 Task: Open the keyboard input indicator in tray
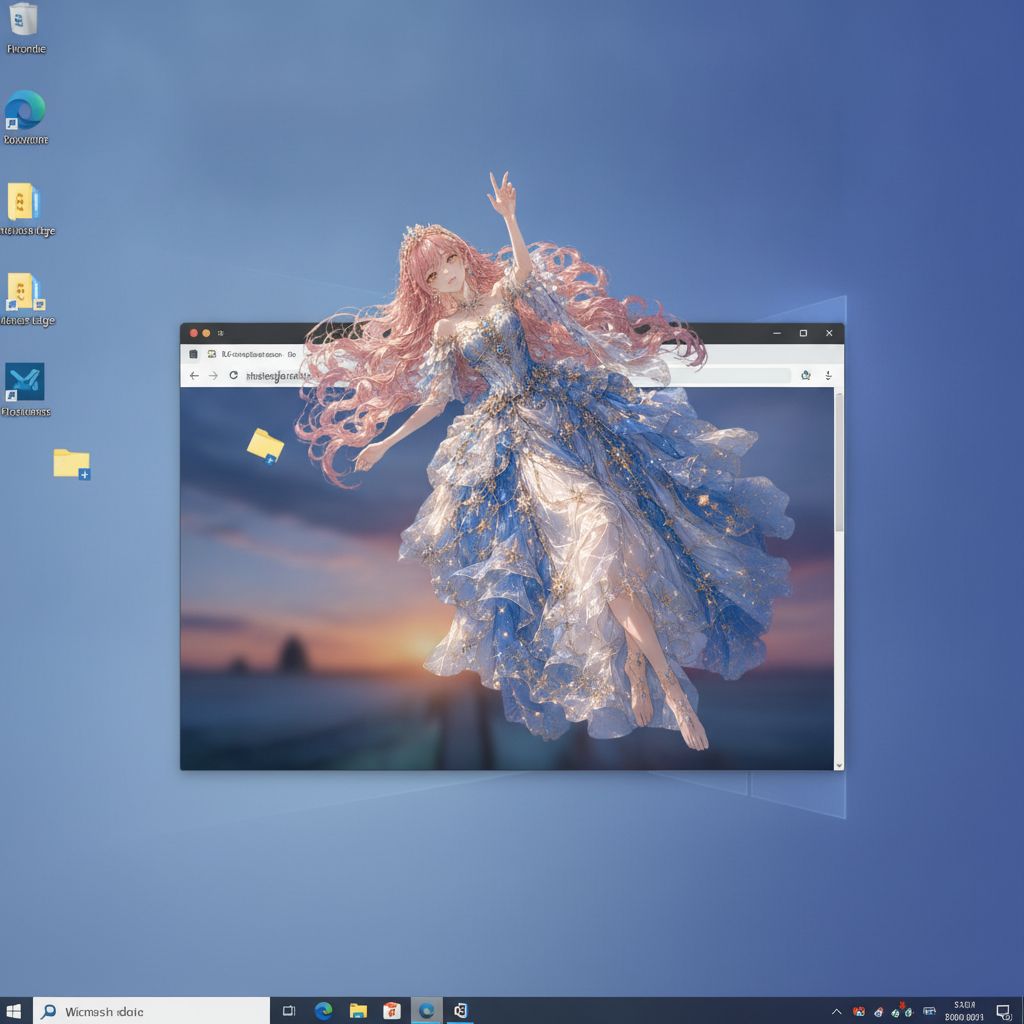(x=929, y=1012)
